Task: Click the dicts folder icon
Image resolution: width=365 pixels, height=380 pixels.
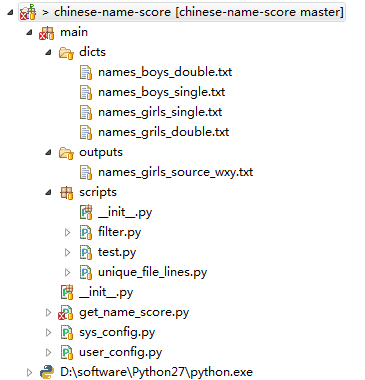Action: 66,53
